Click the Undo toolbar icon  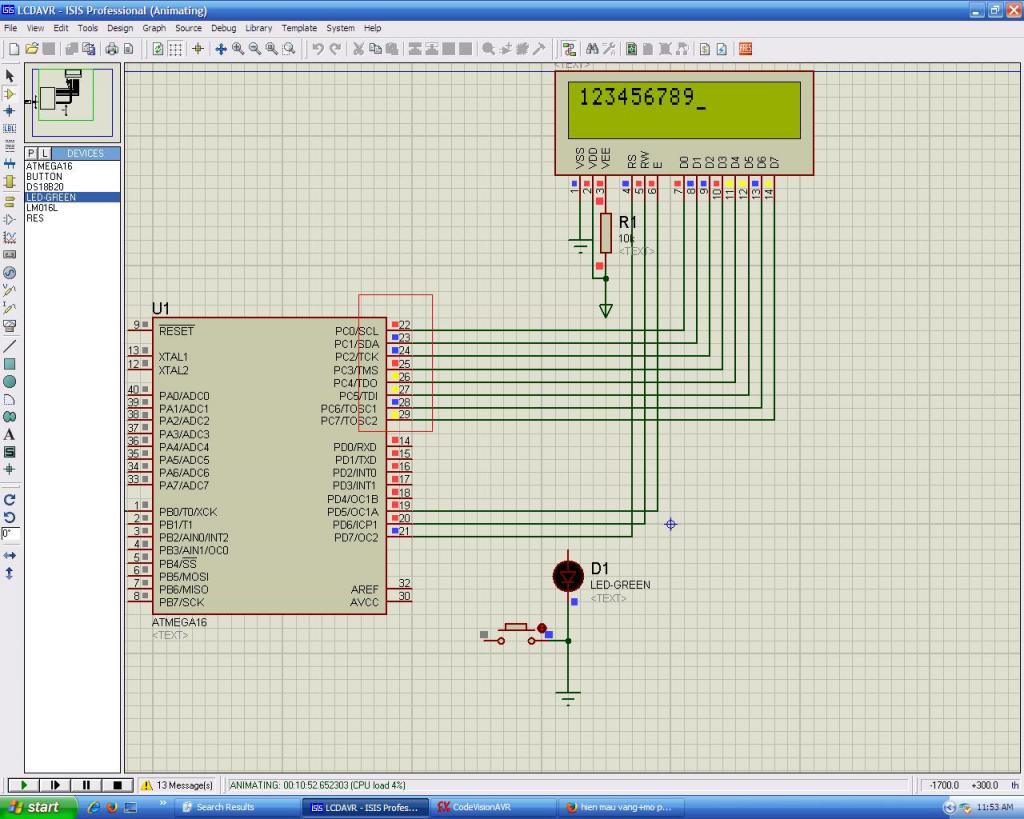click(317, 48)
